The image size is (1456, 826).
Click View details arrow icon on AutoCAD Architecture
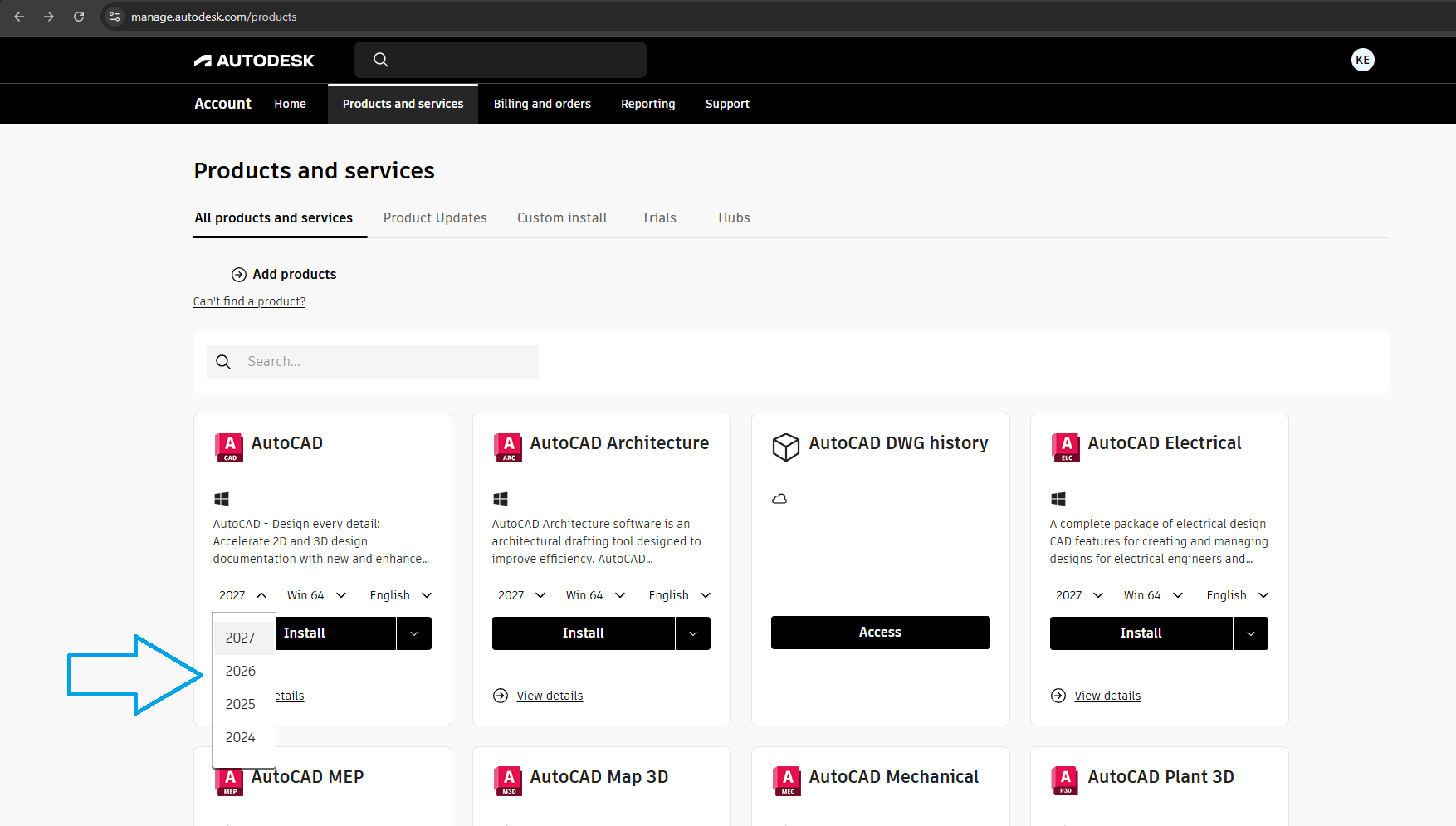[x=501, y=696]
